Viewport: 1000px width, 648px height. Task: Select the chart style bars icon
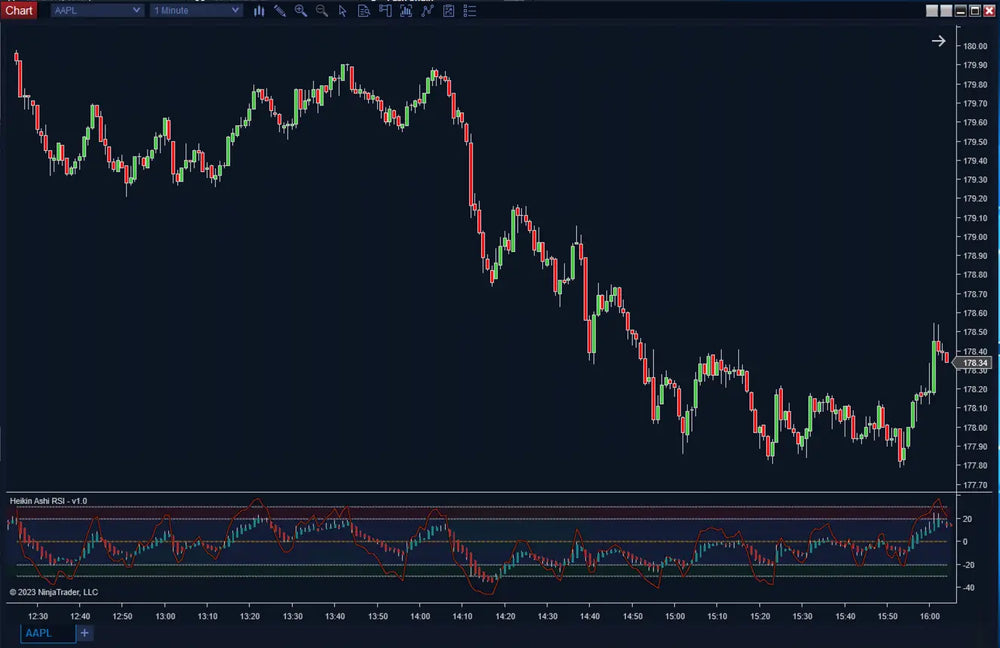[259, 11]
